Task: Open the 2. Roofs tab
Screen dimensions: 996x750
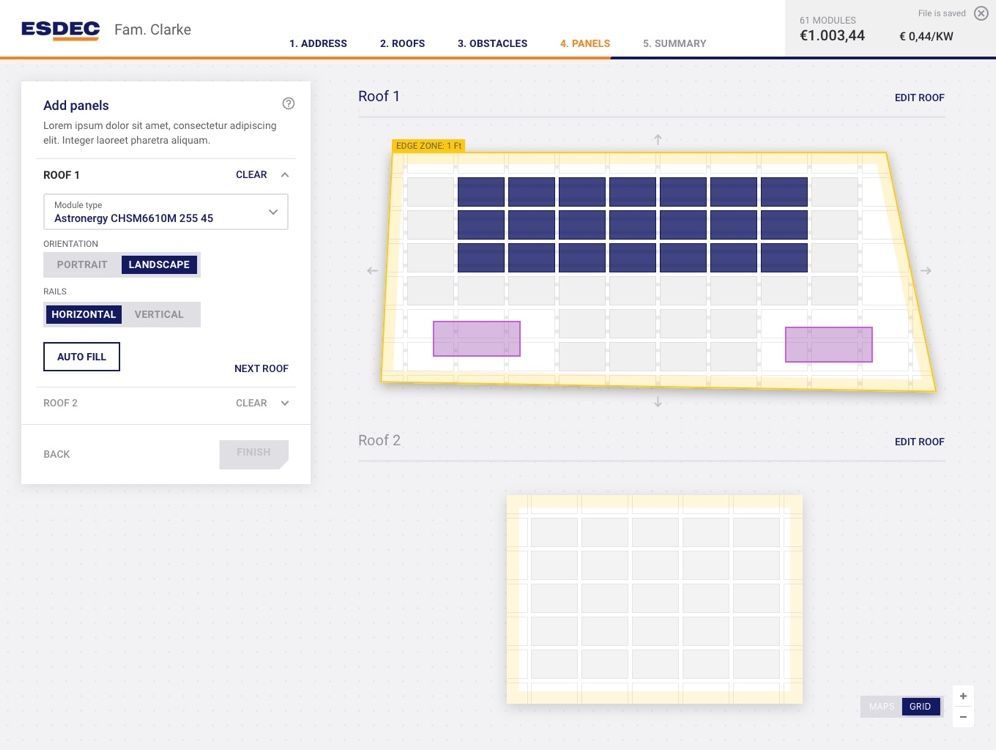Action: [402, 44]
